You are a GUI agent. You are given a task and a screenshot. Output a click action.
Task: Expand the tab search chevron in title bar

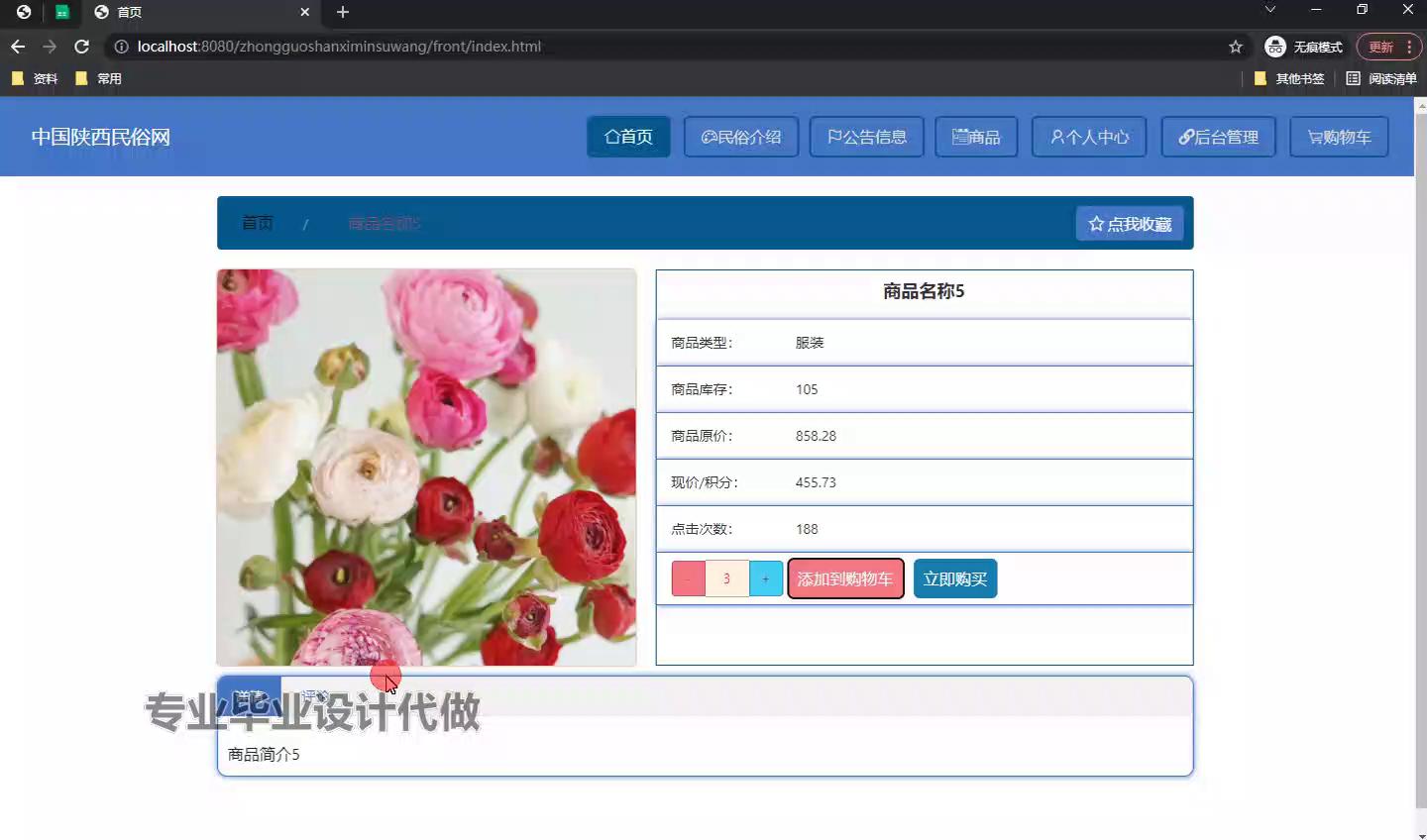(x=1269, y=10)
